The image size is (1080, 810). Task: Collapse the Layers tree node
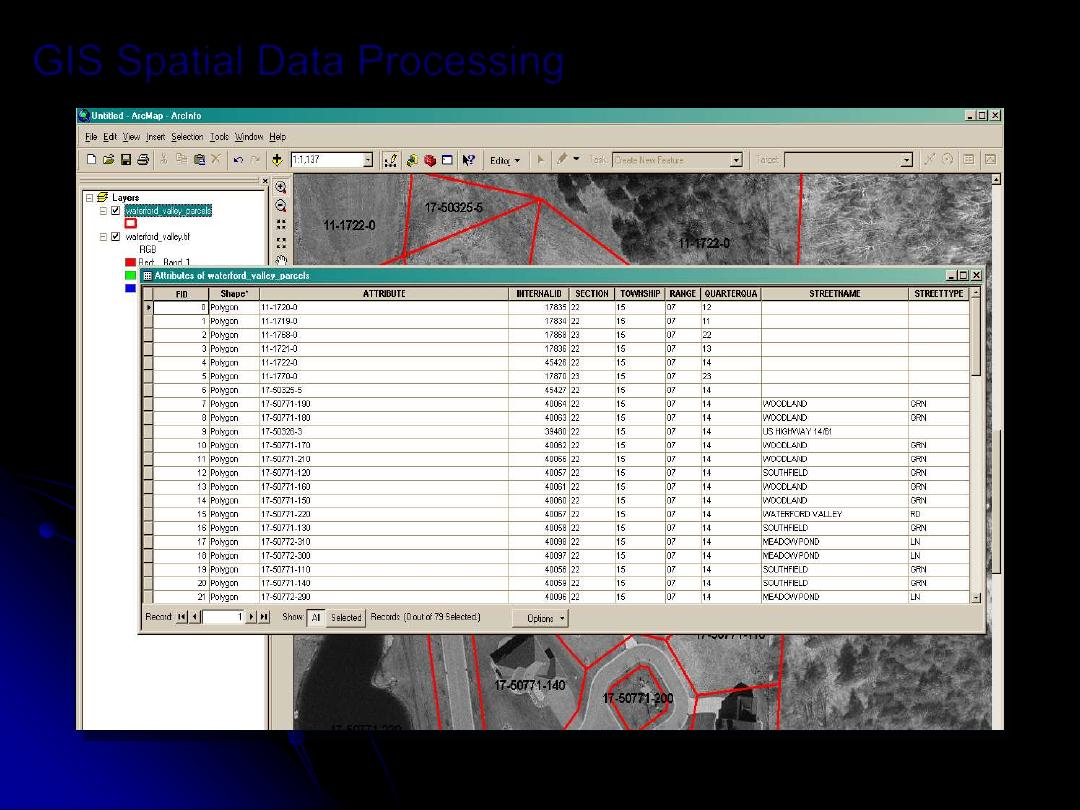[x=89, y=198]
